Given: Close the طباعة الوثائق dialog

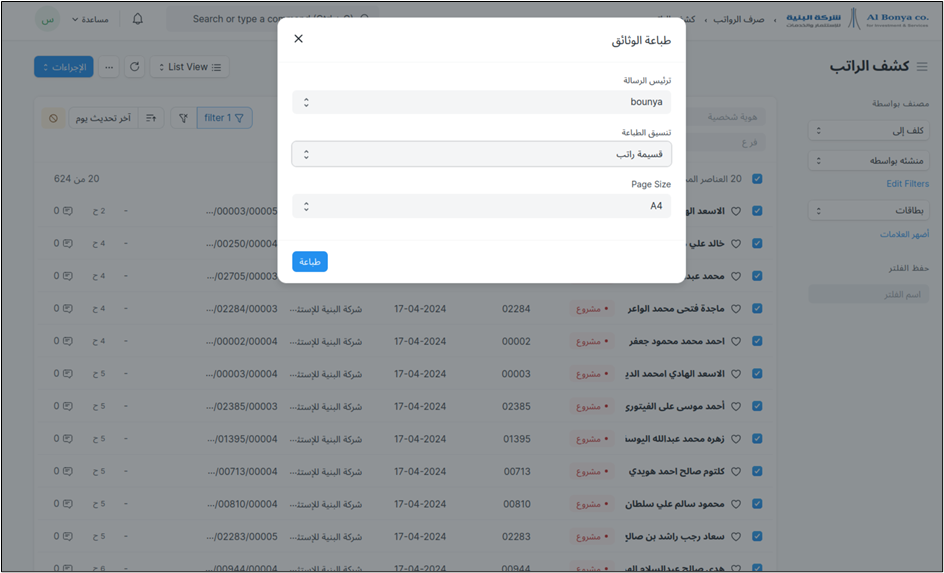Looking at the screenshot, I should [298, 39].
